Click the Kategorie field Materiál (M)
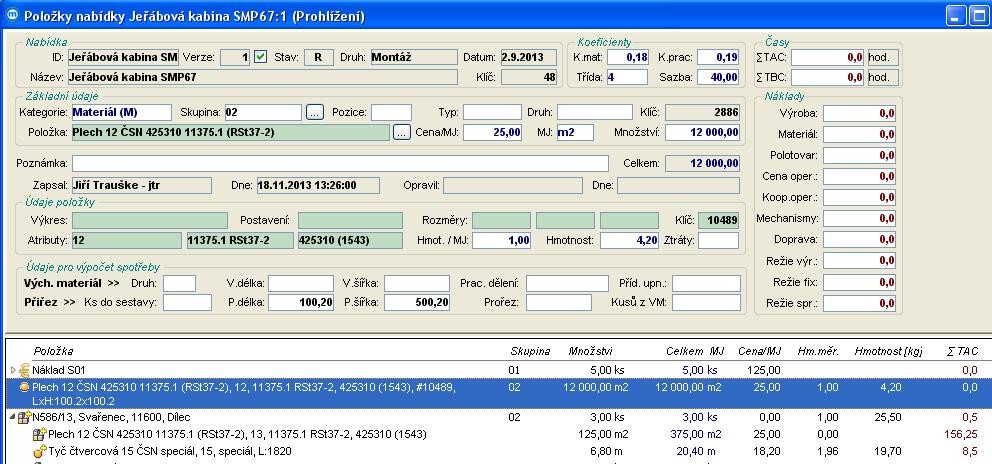Screen dimensions: 992x464 click(121, 112)
